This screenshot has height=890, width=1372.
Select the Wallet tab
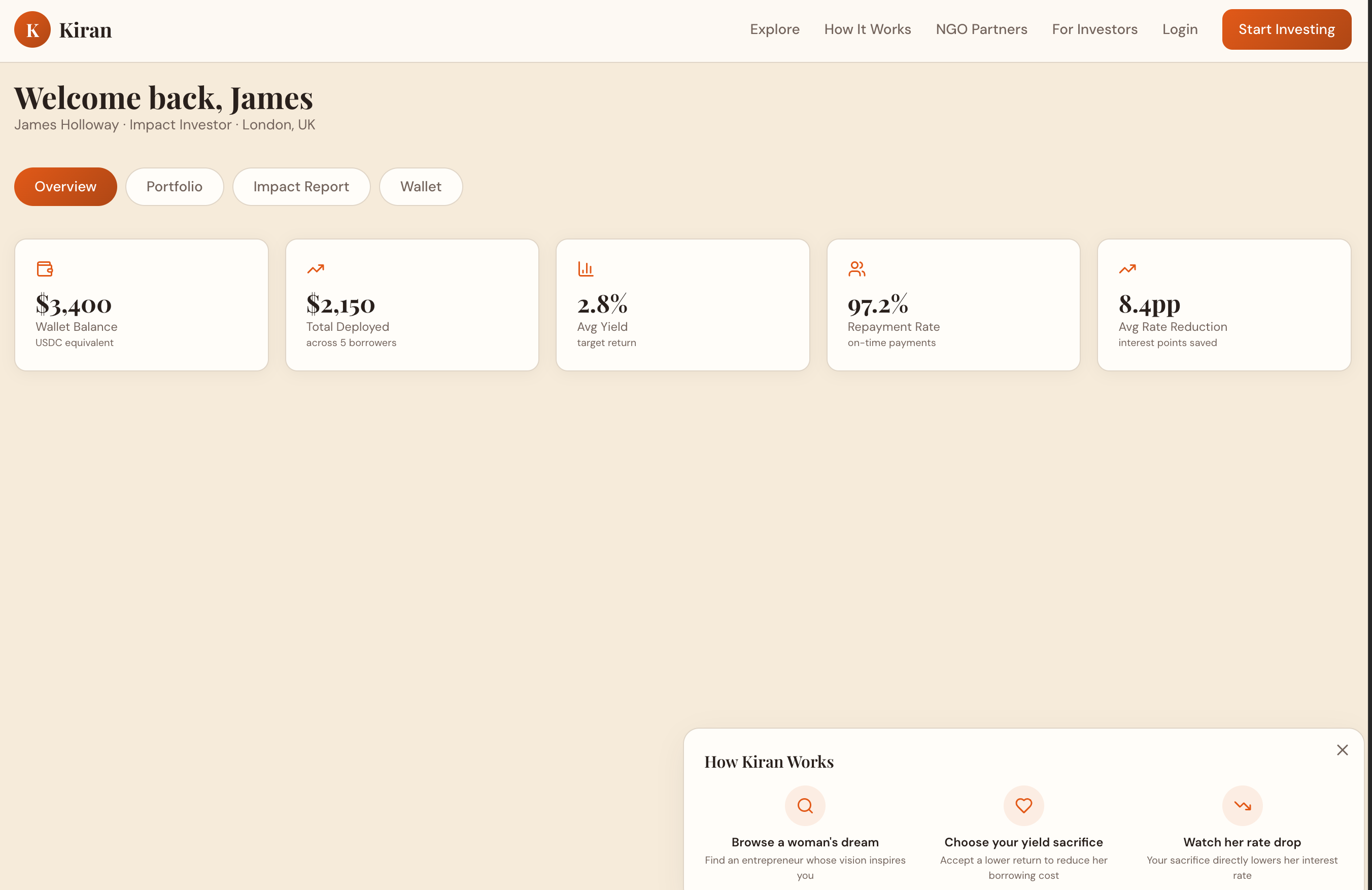(420, 187)
